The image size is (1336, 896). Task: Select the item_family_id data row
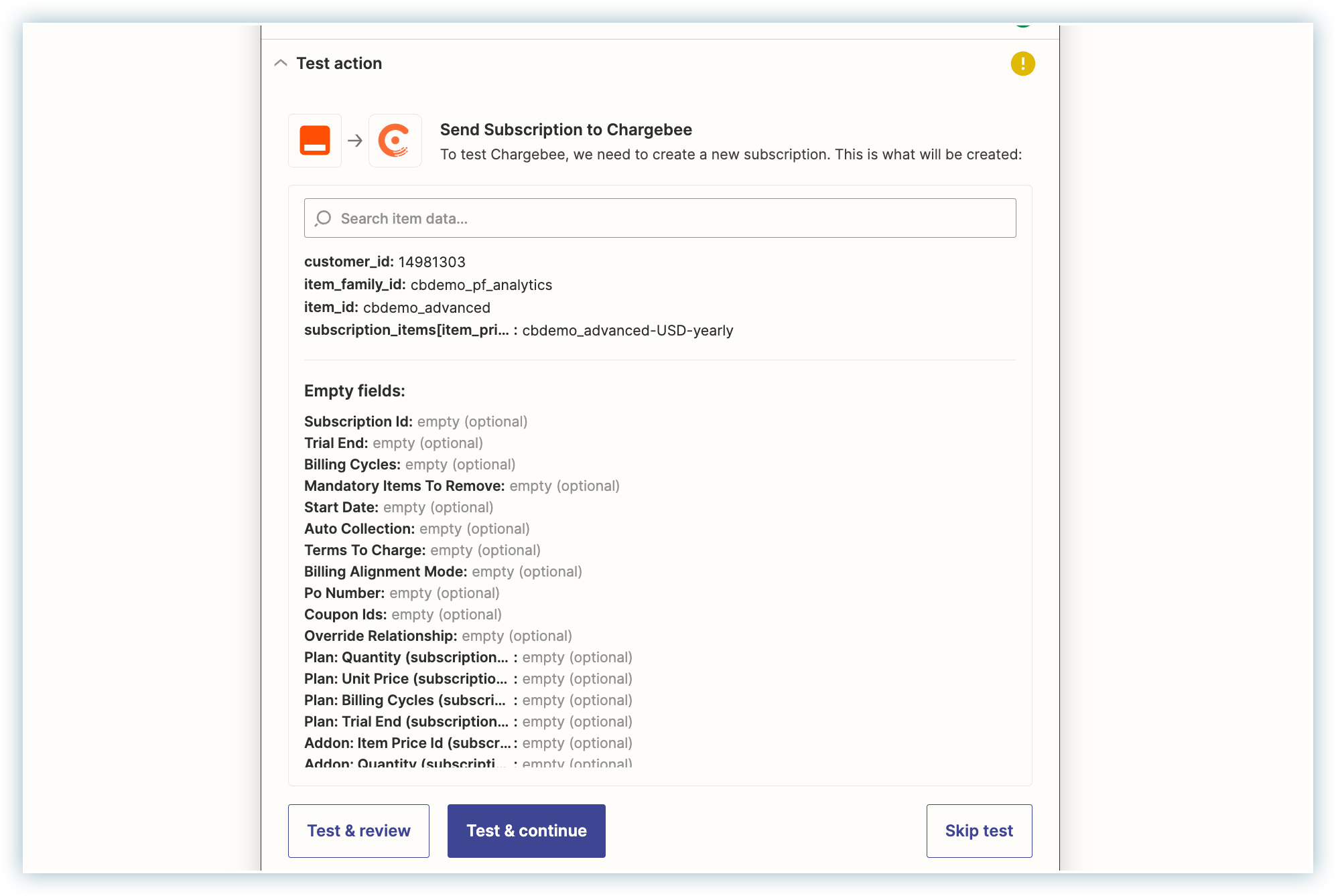428,285
